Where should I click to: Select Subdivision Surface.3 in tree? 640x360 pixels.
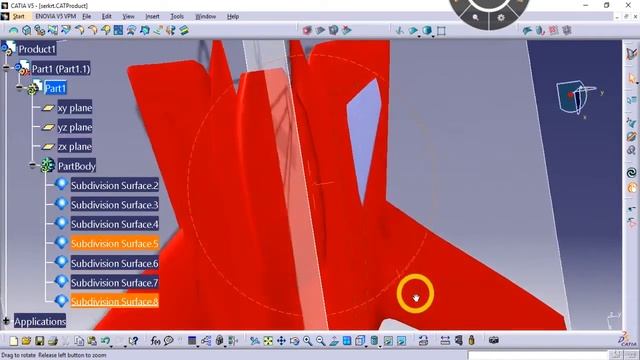[115, 204]
